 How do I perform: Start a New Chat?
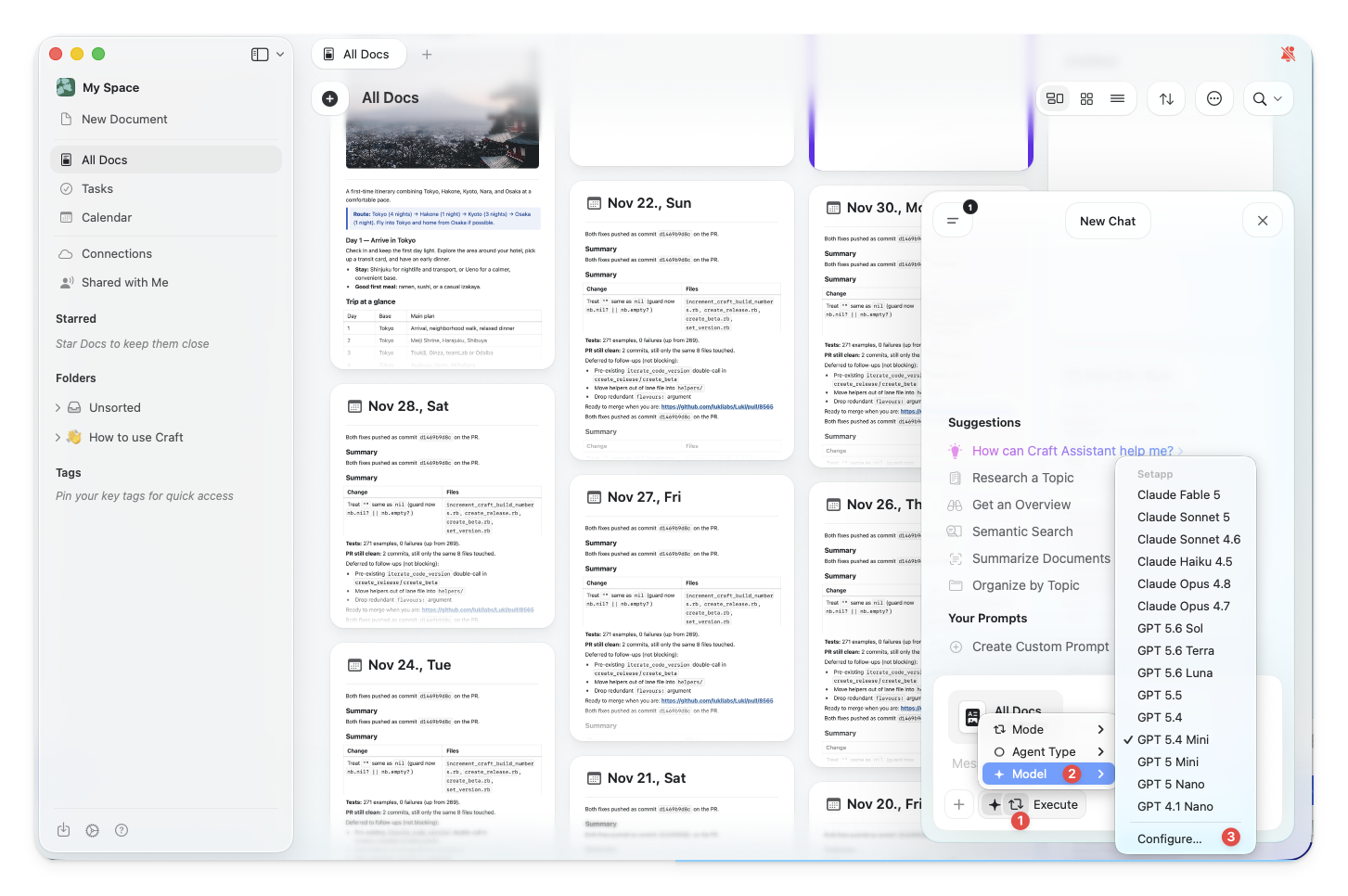click(1108, 221)
